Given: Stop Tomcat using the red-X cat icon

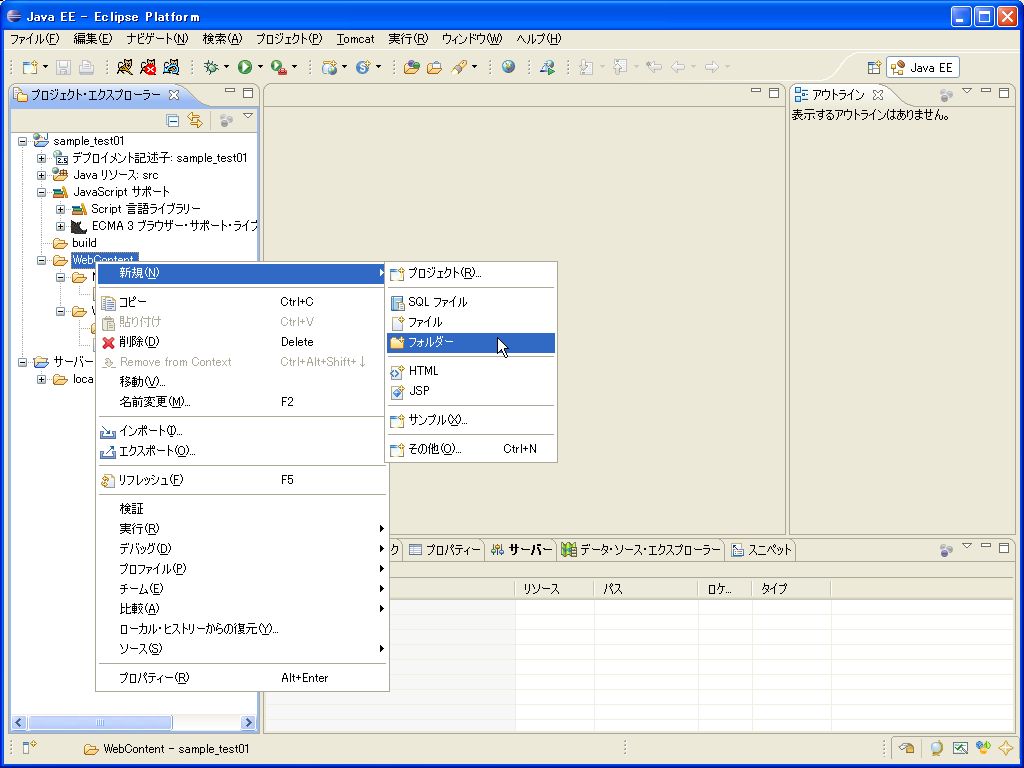Looking at the screenshot, I should [148, 67].
